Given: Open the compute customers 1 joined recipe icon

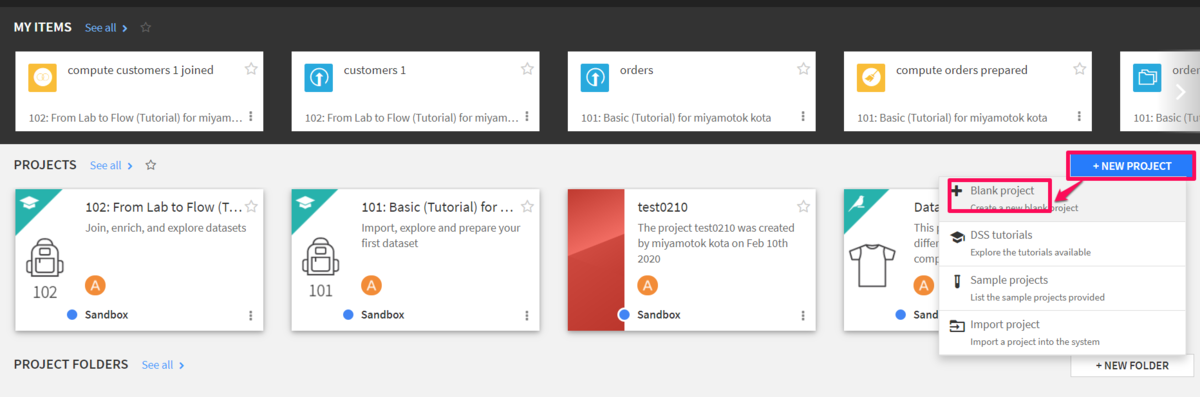Looking at the screenshot, I should pyautogui.click(x=43, y=77).
